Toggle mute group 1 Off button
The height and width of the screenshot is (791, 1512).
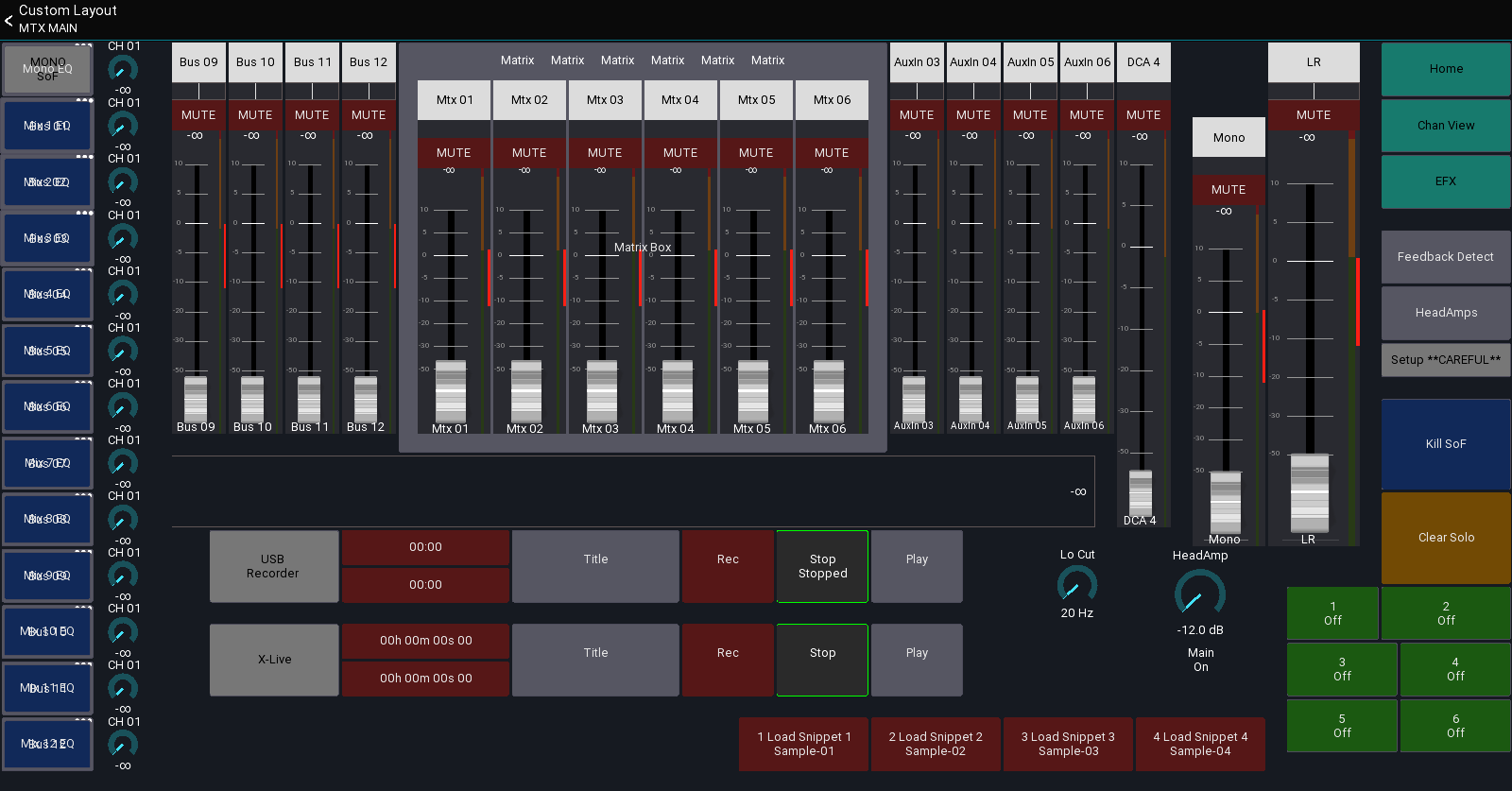1332,613
